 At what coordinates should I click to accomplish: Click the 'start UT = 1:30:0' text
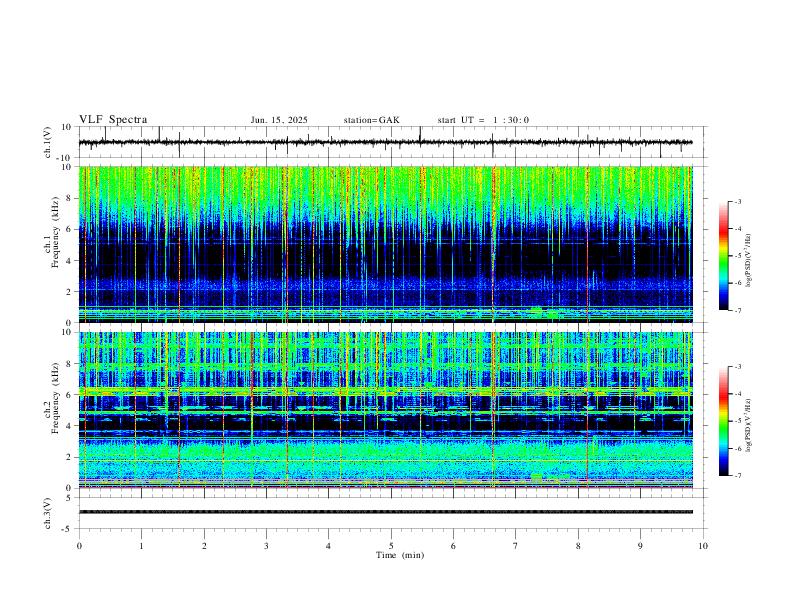(x=483, y=120)
